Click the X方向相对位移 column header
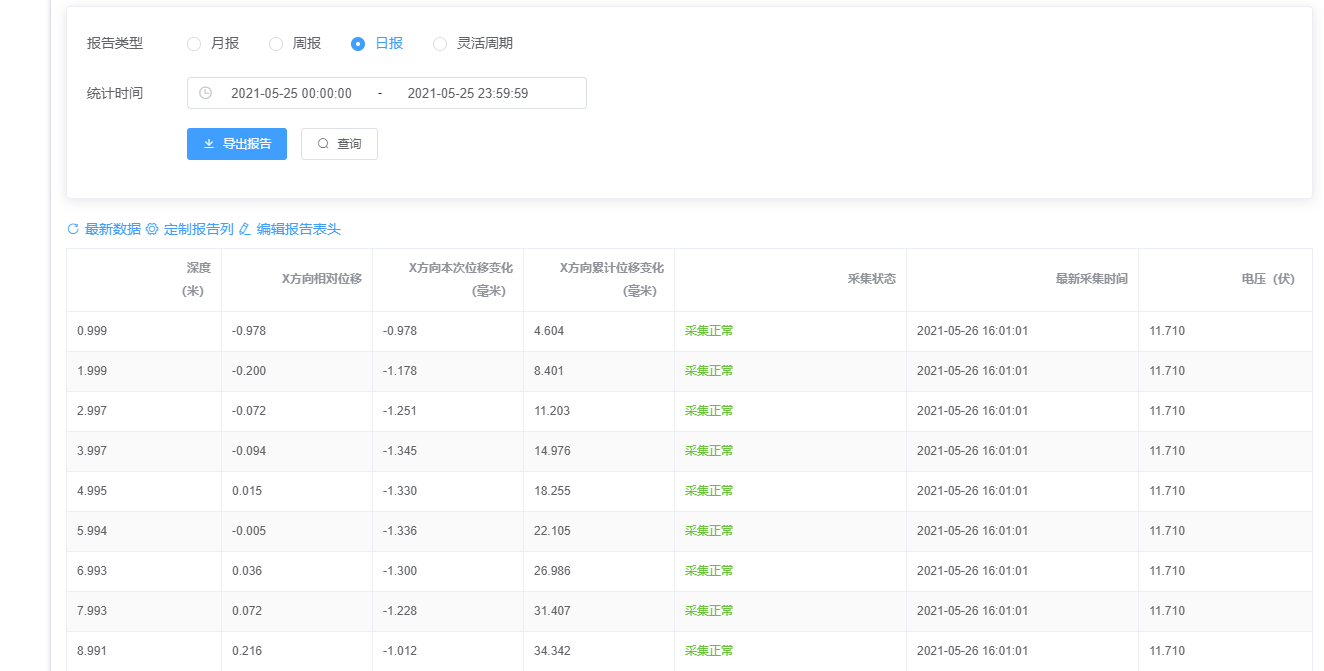Image resolution: width=1324 pixels, height=671 pixels. [x=297, y=280]
